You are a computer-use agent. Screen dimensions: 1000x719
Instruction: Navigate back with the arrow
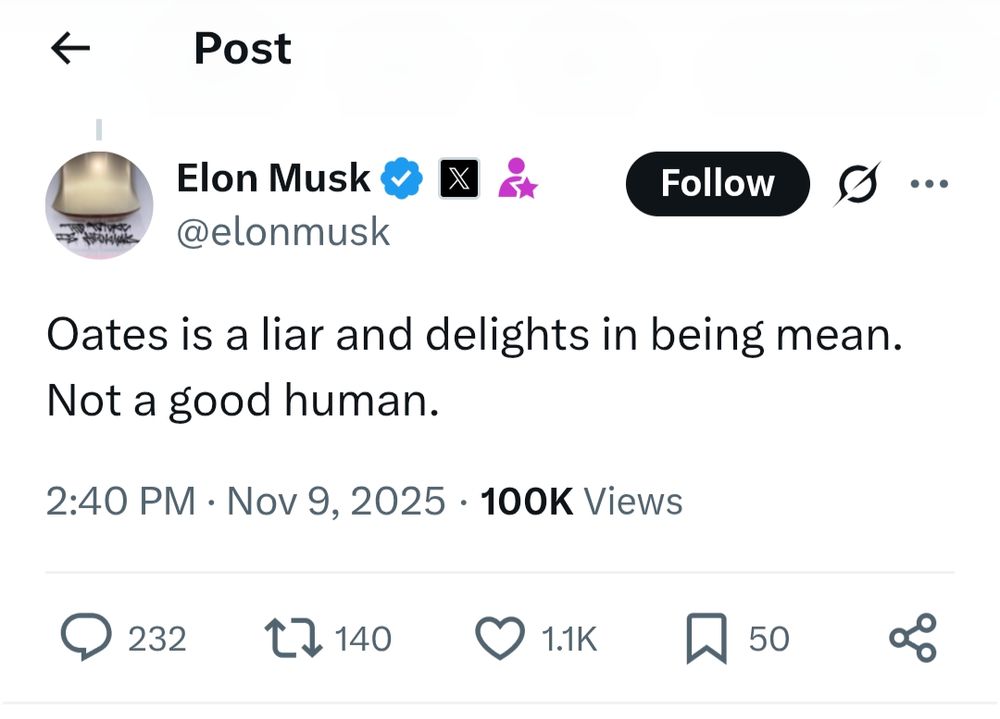tap(69, 48)
